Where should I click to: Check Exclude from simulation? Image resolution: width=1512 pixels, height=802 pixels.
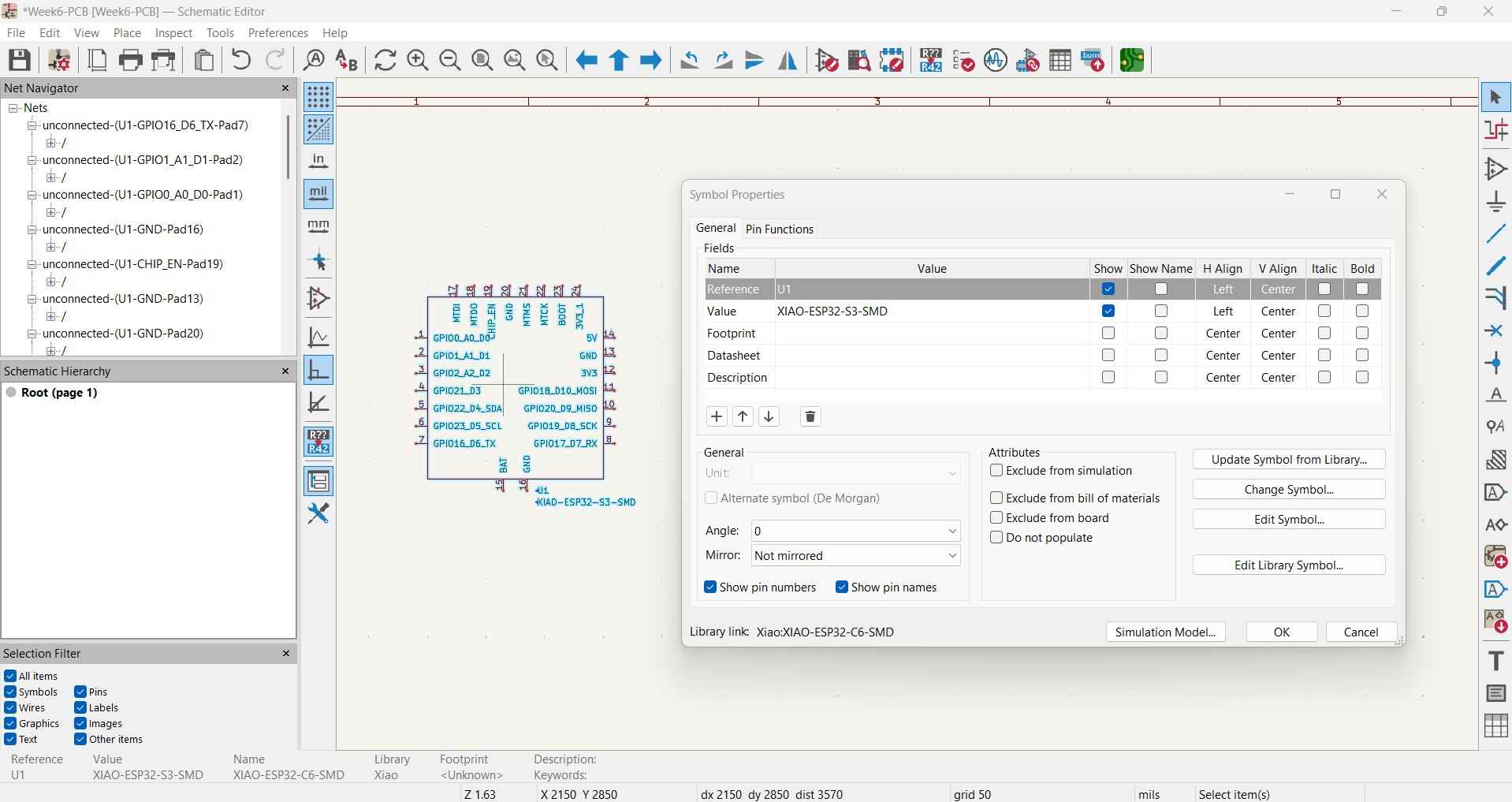pos(996,471)
